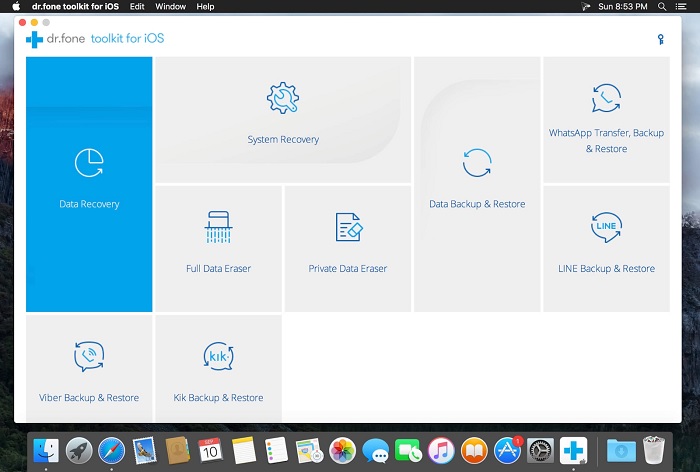Open the Window menu
The image size is (700, 472).
pos(170,7)
